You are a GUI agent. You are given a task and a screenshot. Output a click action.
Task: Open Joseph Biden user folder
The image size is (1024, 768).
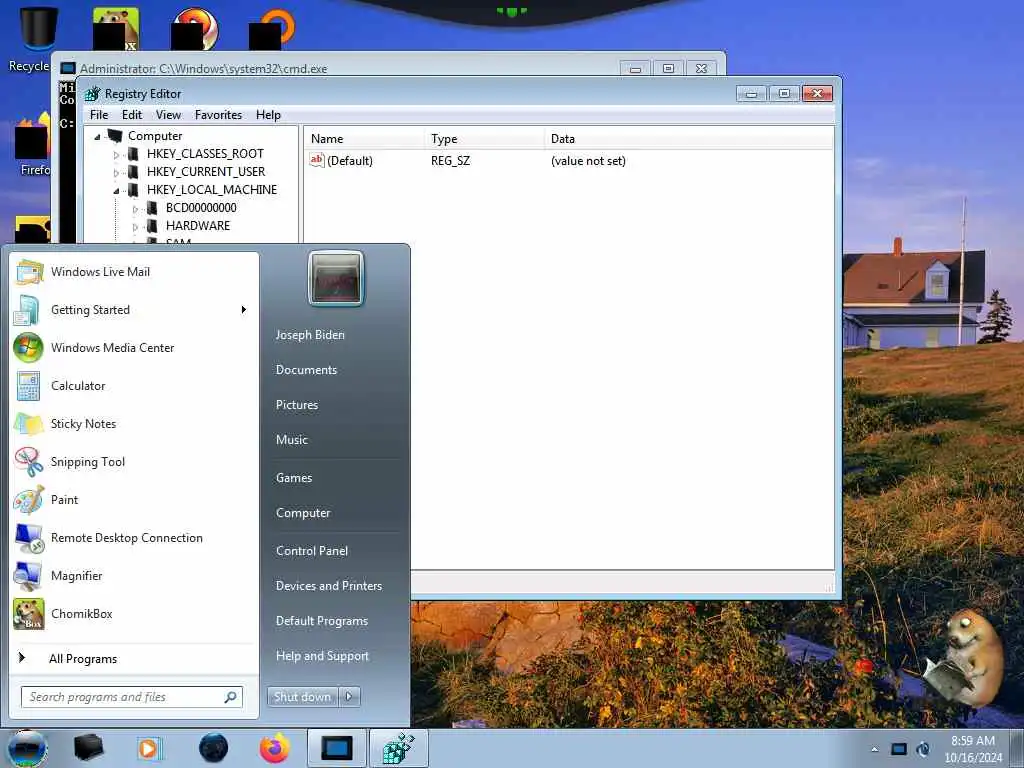coord(310,334)
